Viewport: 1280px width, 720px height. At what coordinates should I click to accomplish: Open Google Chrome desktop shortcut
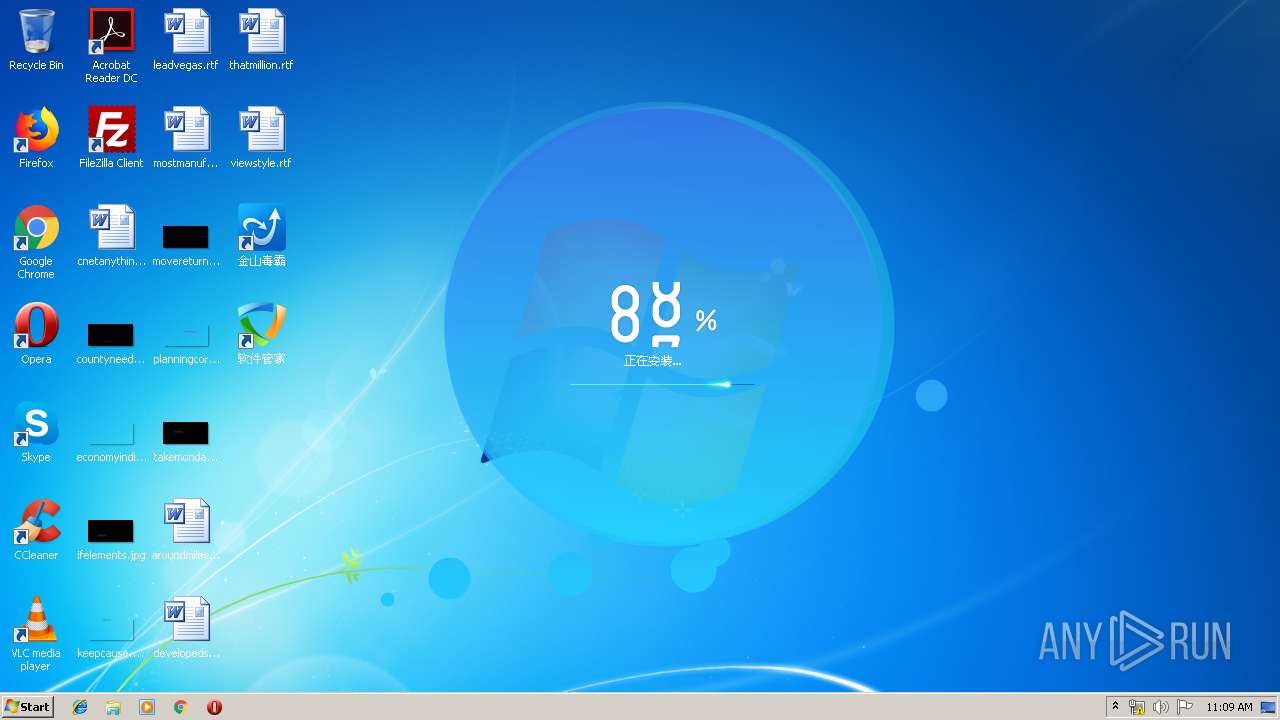tap(36, 242)
